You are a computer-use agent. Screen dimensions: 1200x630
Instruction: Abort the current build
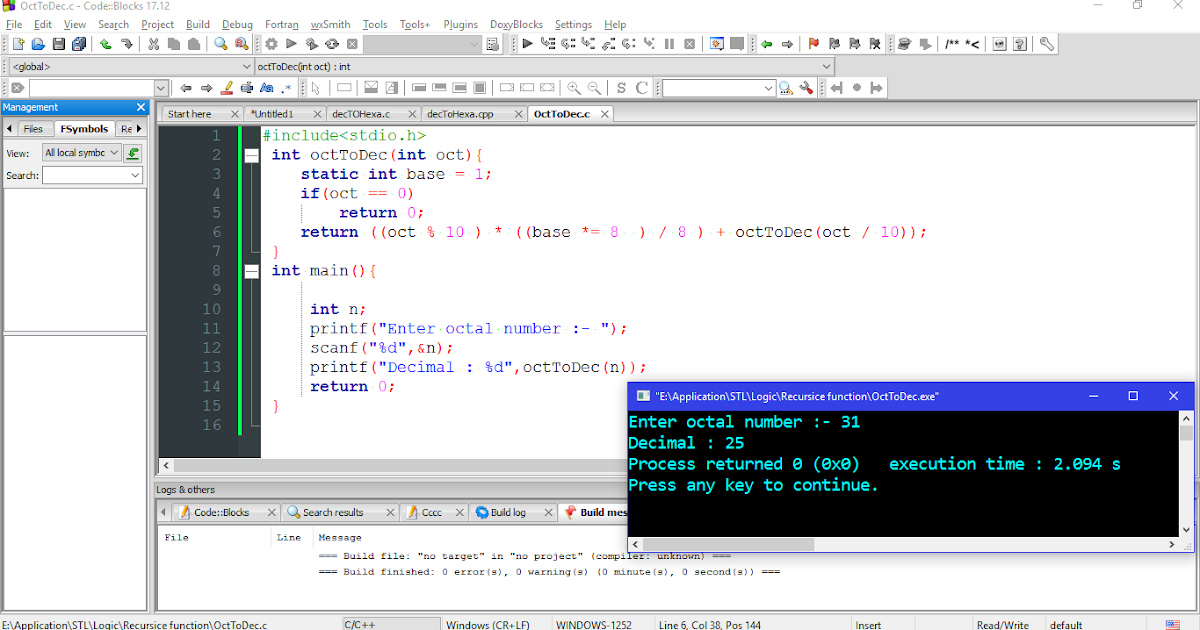tap(351, 43)
